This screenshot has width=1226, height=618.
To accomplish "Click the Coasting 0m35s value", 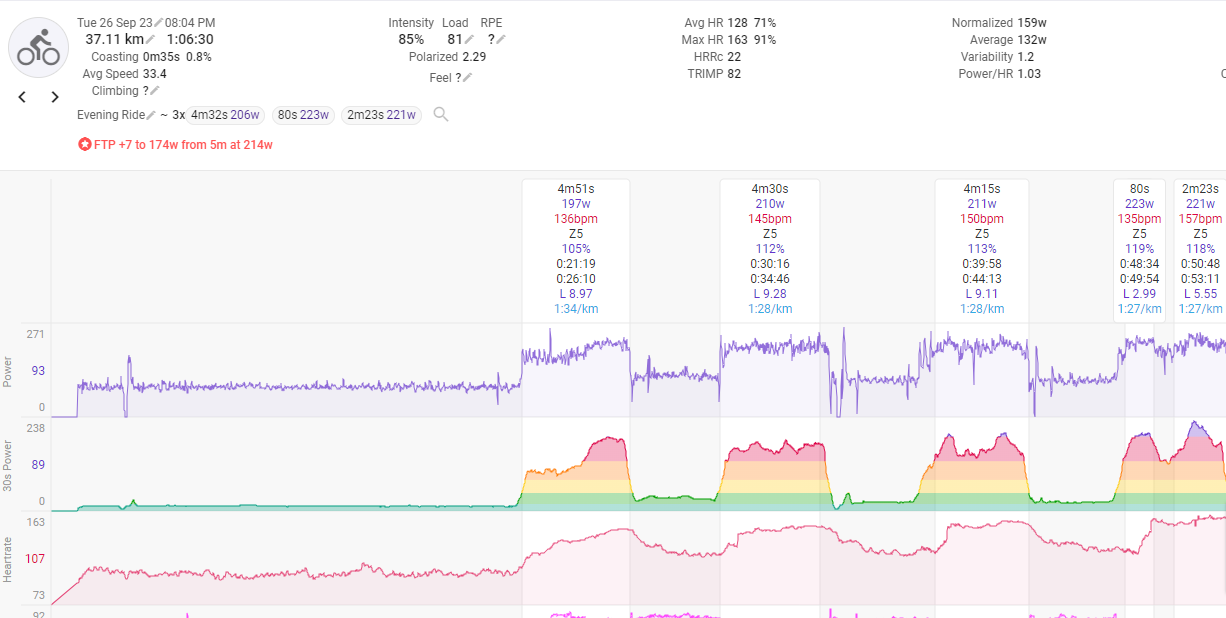I will point(163,57).
